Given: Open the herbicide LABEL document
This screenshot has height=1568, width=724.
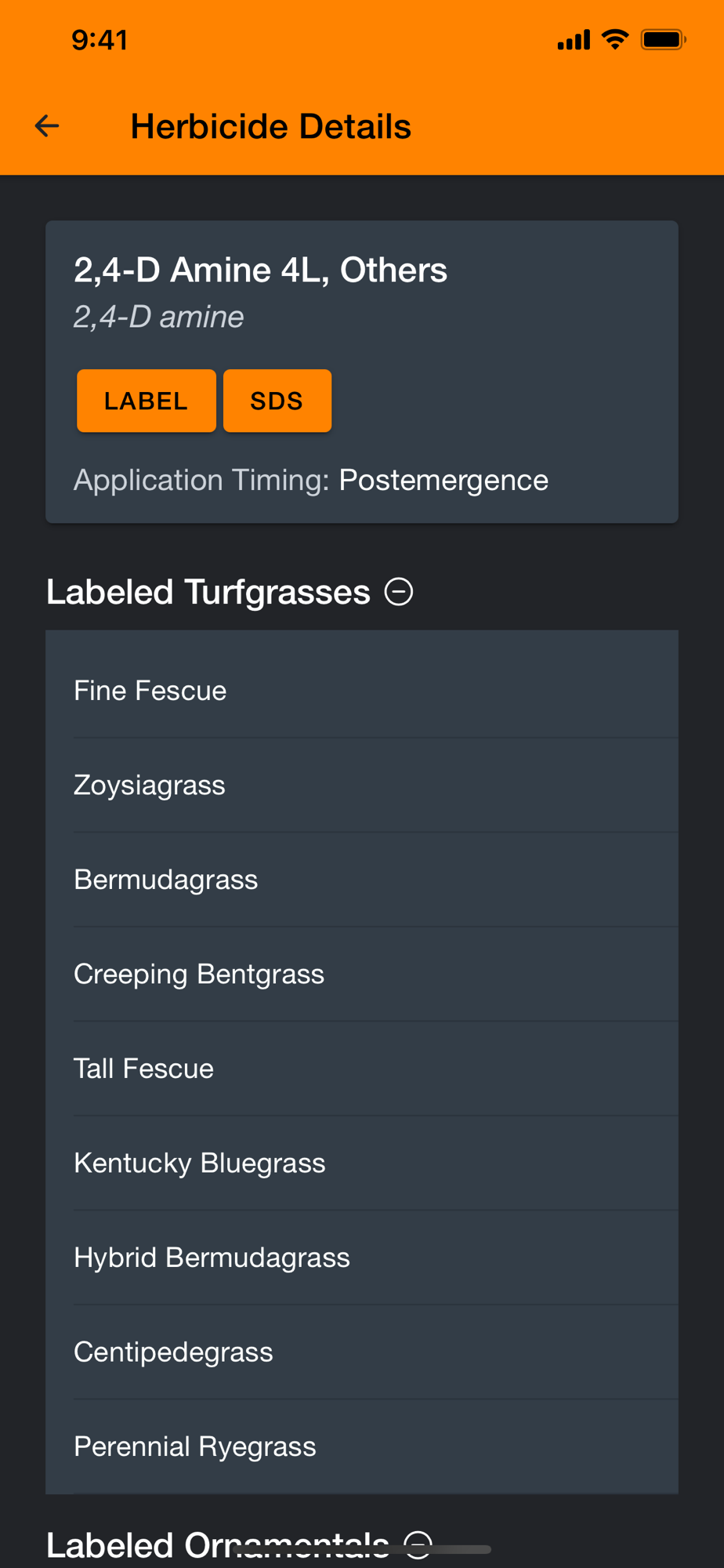Looking at the screenshot, I should click(147, 401).
